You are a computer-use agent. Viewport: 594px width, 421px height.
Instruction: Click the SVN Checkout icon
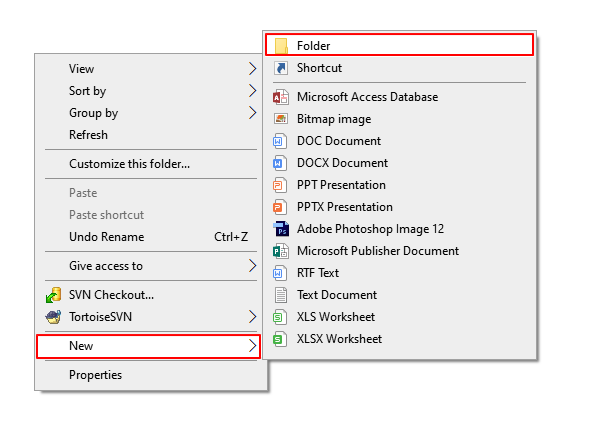(x=53, y=295)
